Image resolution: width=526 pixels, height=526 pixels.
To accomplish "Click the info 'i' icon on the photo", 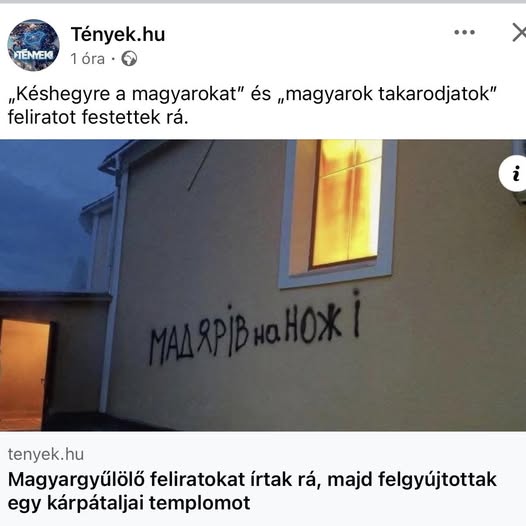I will coord(513,174).
